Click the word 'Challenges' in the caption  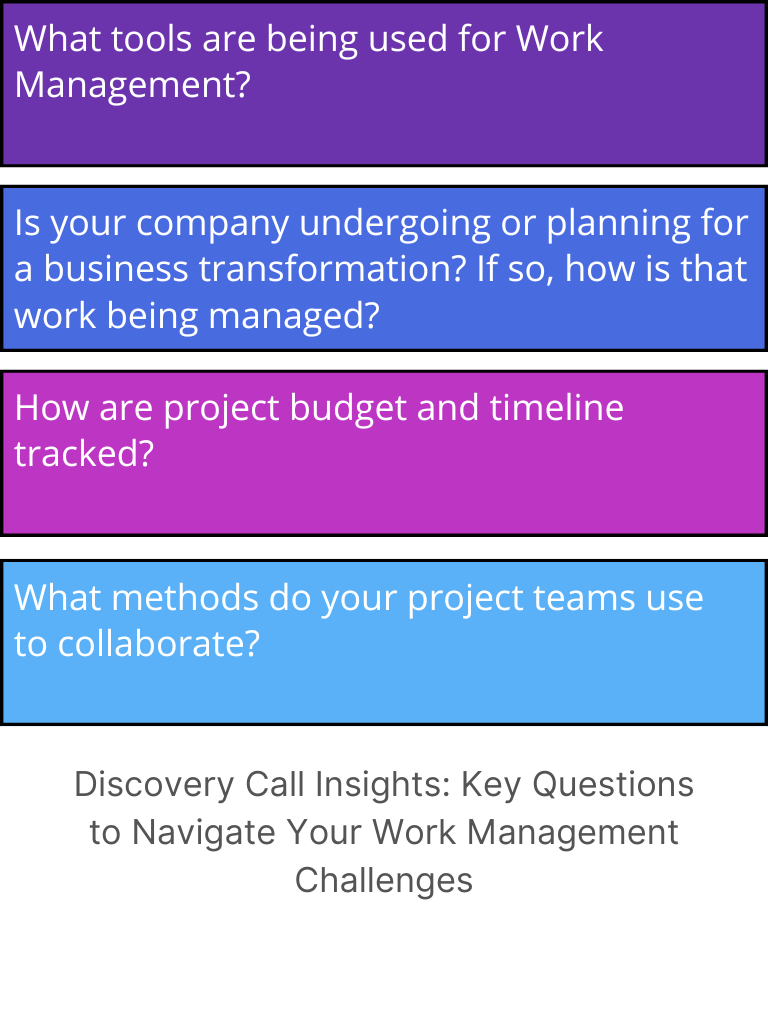(384, 880)
